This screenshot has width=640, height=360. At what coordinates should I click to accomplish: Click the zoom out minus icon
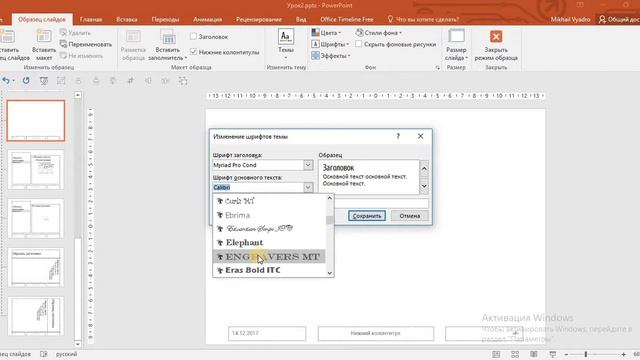[x=566, y=354]
